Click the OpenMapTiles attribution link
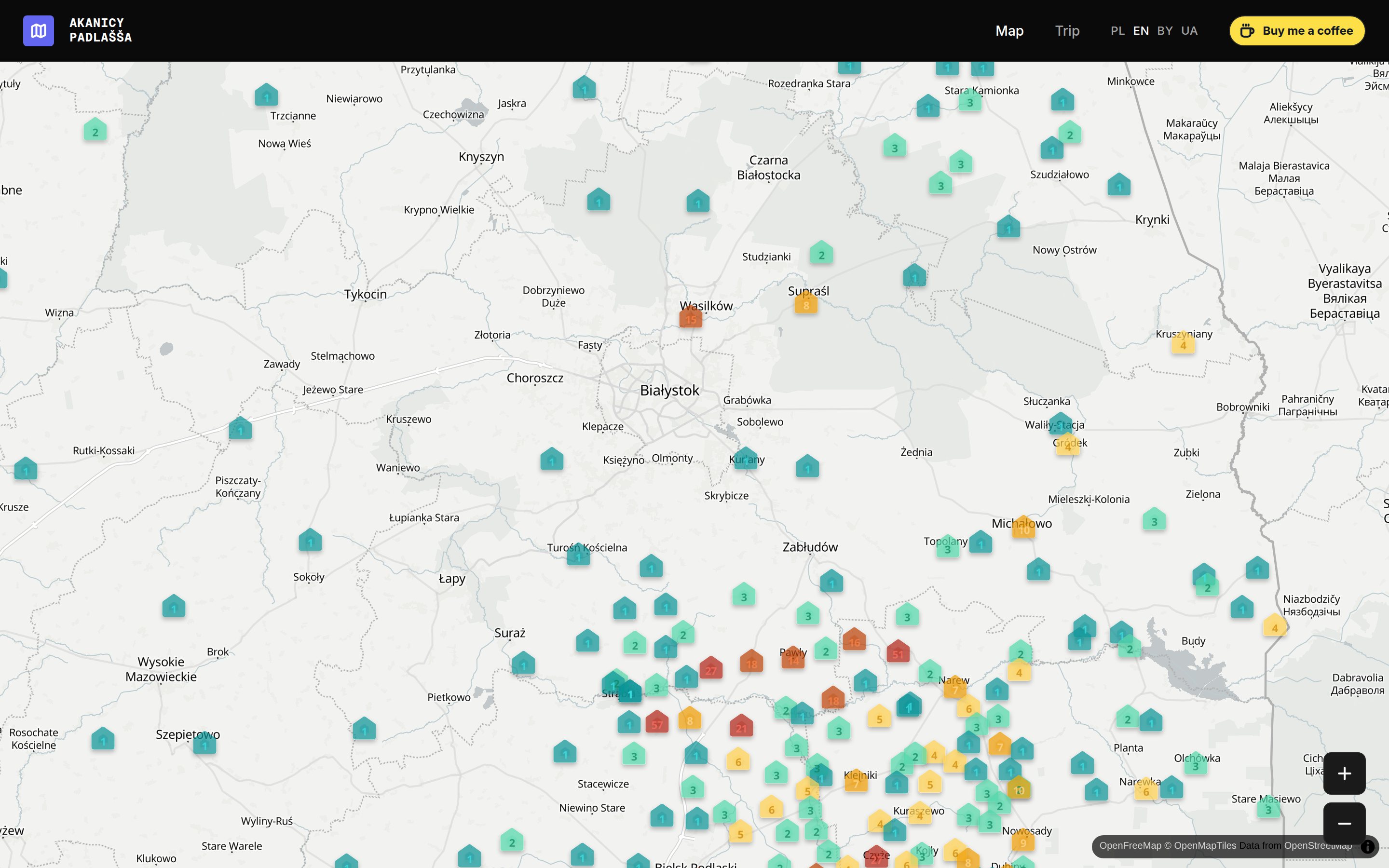 click(x=1205, y=845)
